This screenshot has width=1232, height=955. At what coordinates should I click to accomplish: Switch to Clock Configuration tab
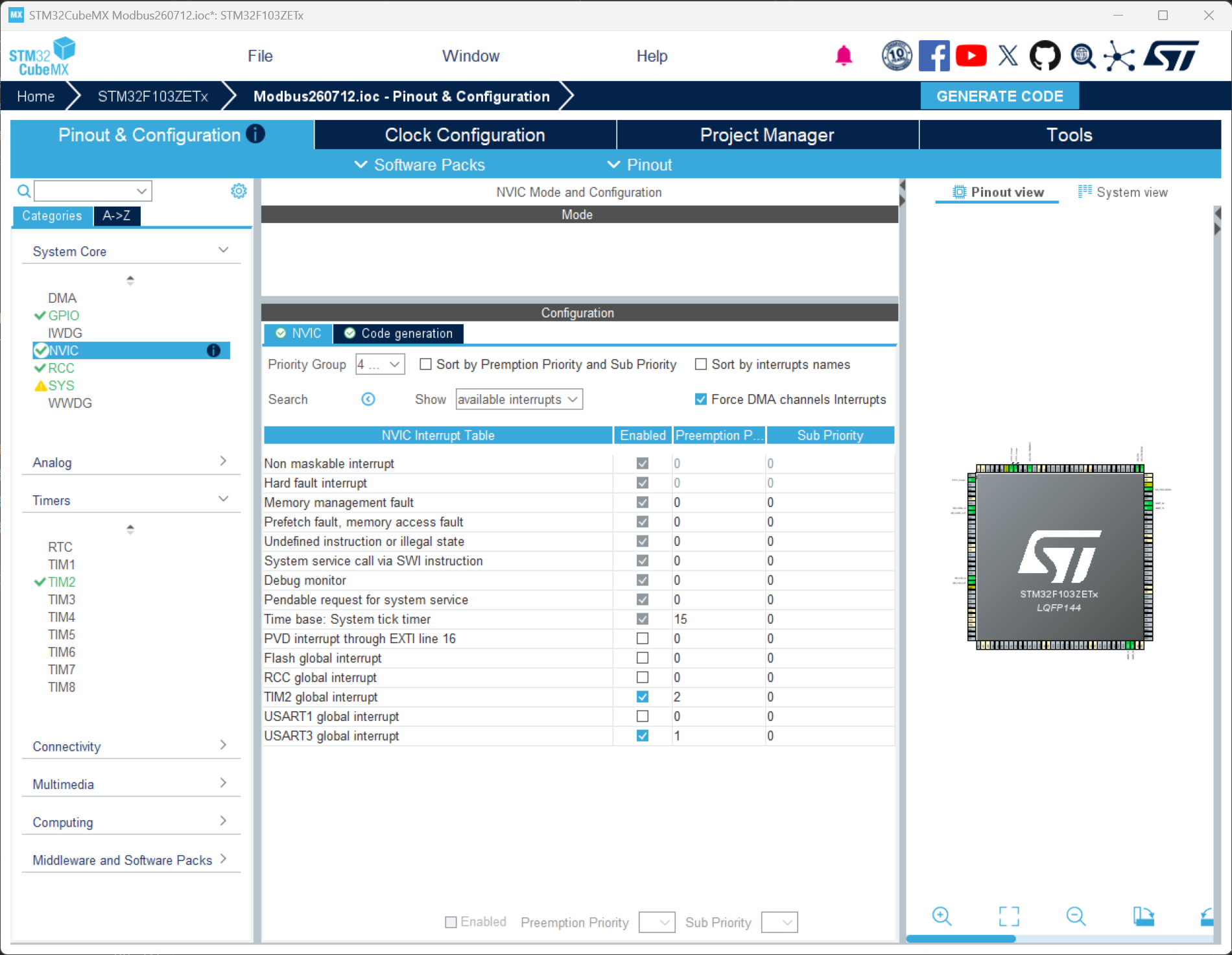(x=465, y=135)
